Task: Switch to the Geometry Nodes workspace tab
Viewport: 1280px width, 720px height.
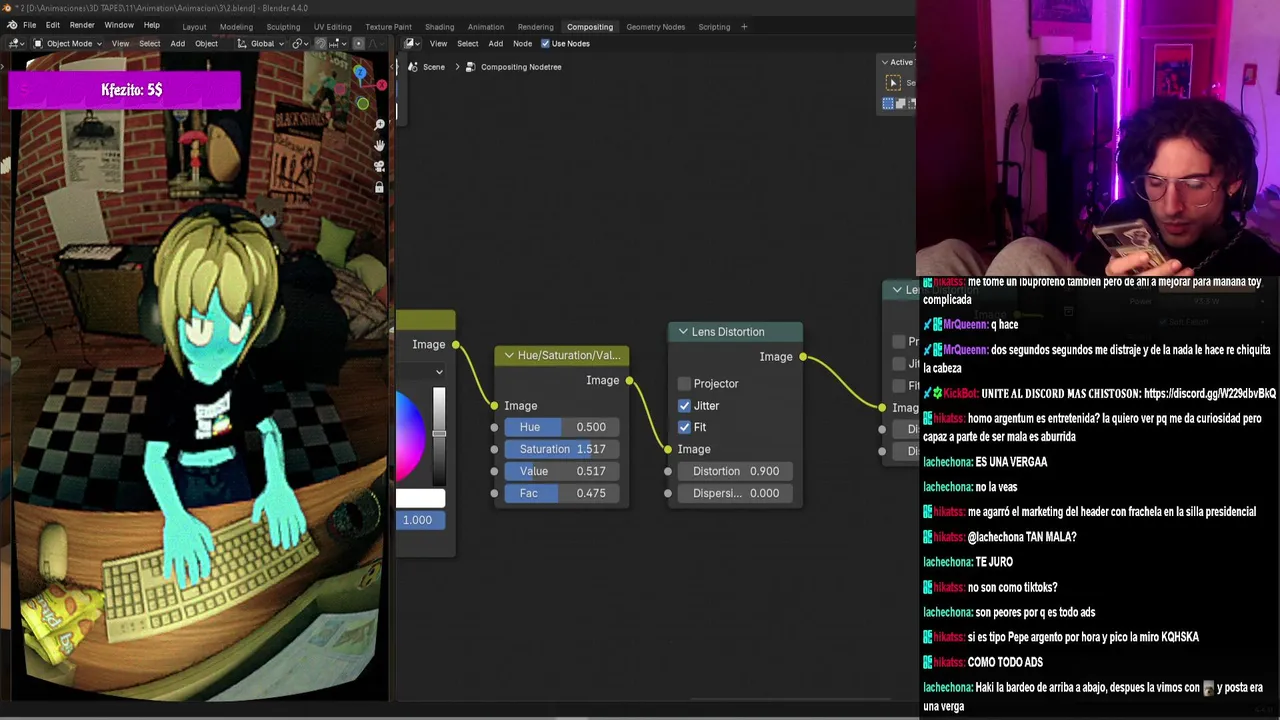Action: pos(656,27)
